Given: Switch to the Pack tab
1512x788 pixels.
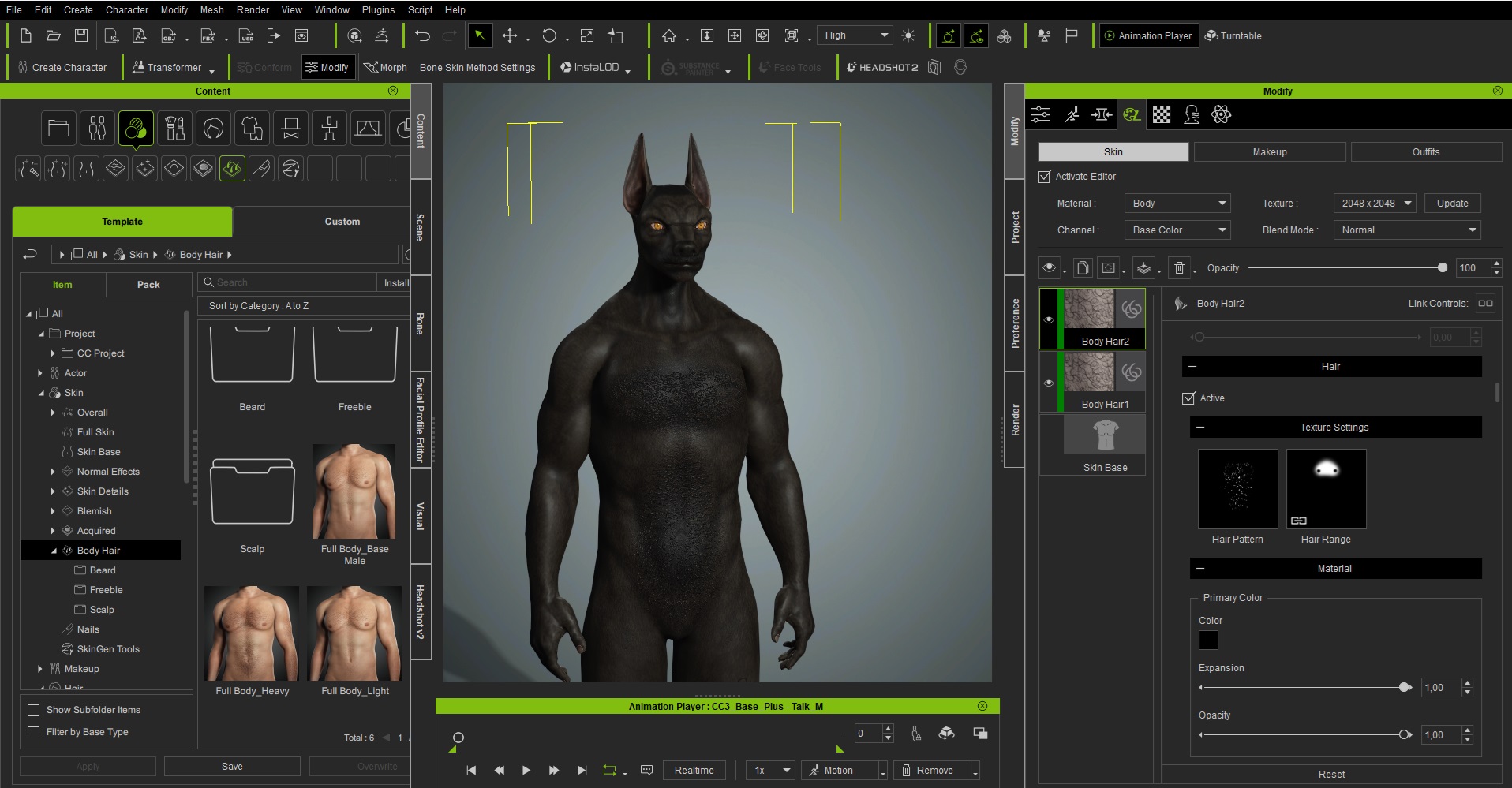Looking at the screenshot, I should tap(148, 285).
